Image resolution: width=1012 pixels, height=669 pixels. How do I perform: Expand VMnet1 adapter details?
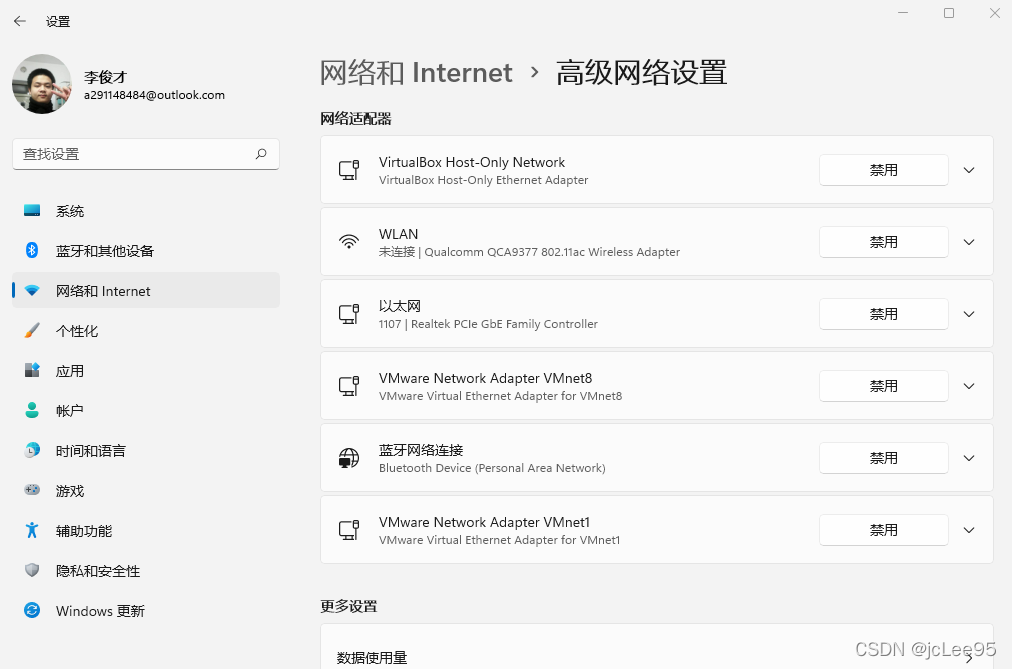coord(969,530)
